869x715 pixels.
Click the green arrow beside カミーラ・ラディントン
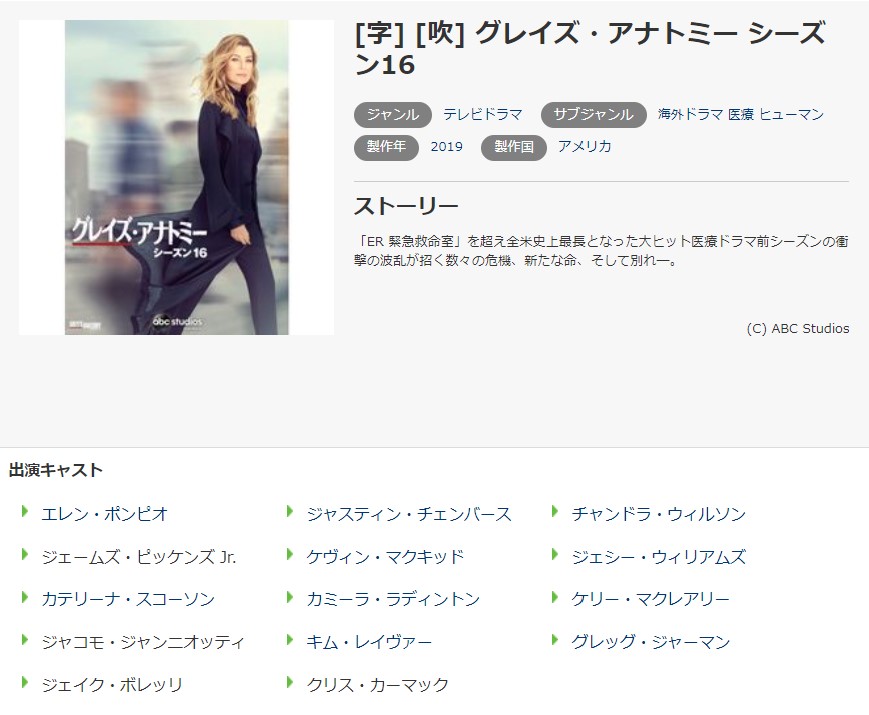tap(289, 597)
